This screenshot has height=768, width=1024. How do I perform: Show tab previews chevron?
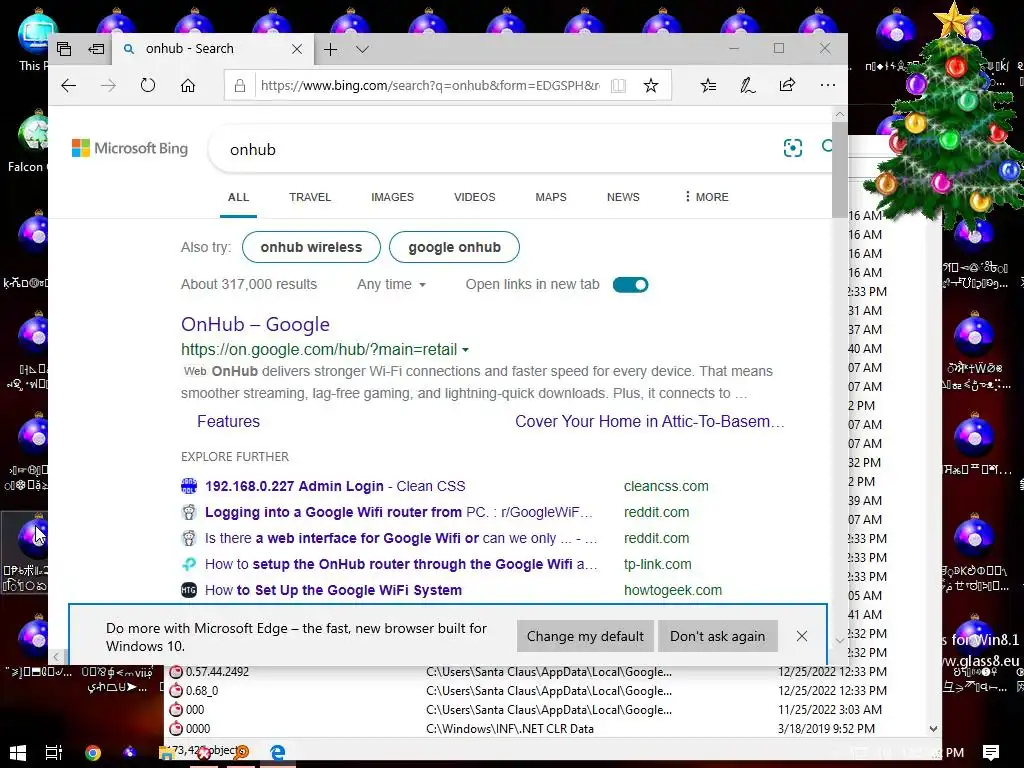pos(362,49)
